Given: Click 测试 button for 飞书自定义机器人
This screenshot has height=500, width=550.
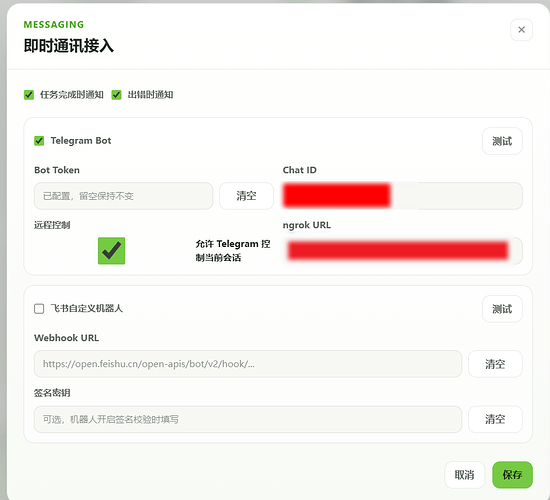Looking at the screenshot, I should 502,309.
